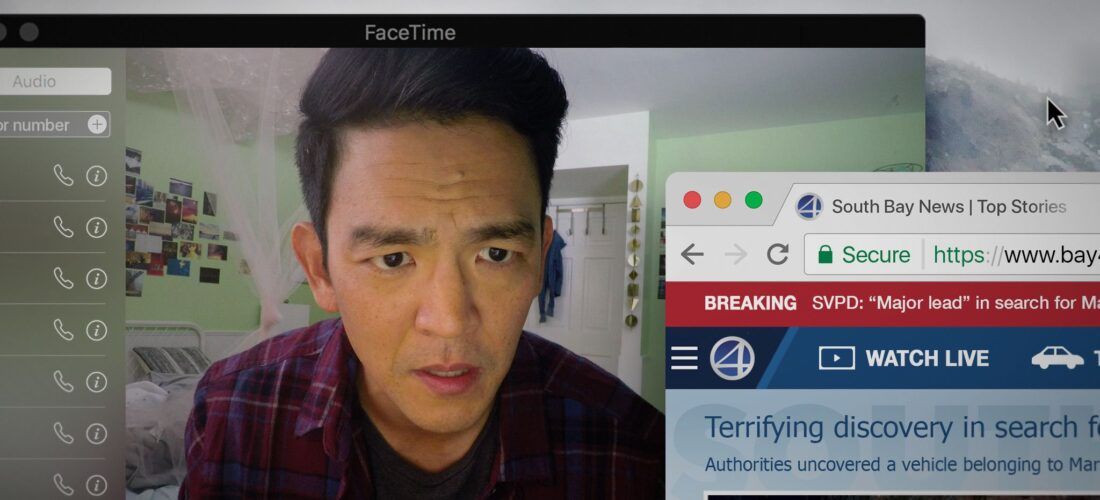The width and height of the screenshot is (1100, 500).
Task: Click the car traffic icon in site navigation
Action: click(1057, 358)
